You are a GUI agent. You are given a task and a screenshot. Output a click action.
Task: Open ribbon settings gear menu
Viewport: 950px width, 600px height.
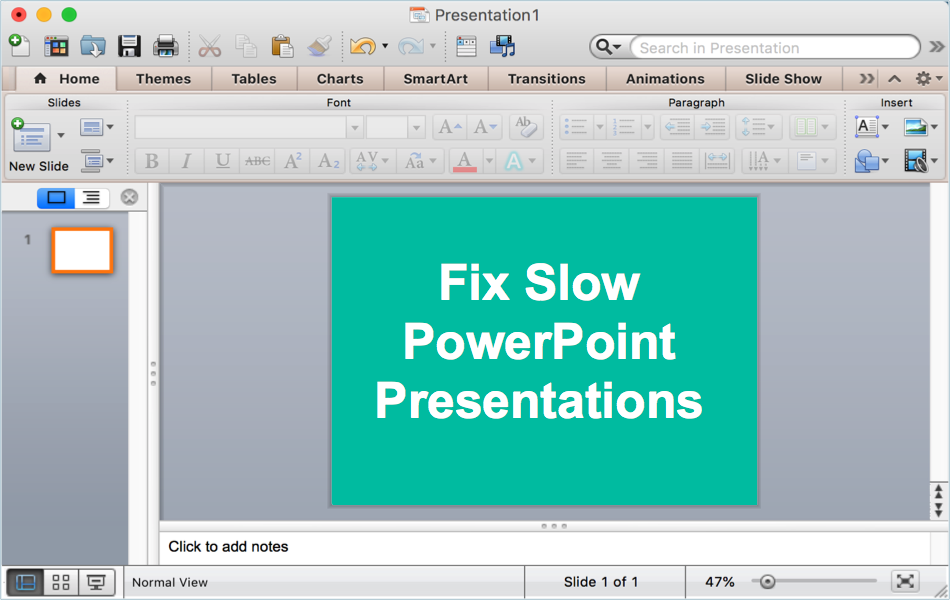pyautogui.click(x=928, y=79)
